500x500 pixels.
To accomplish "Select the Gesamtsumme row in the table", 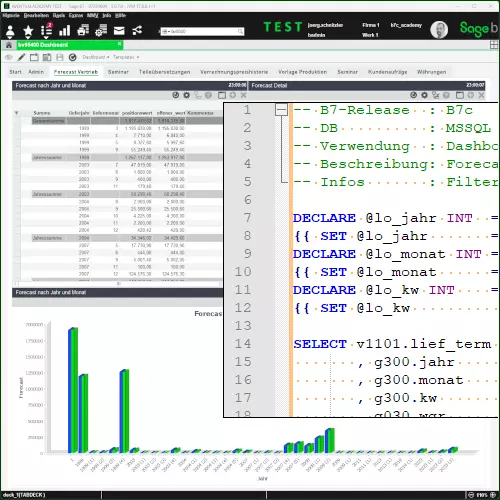I will [127, 121].
